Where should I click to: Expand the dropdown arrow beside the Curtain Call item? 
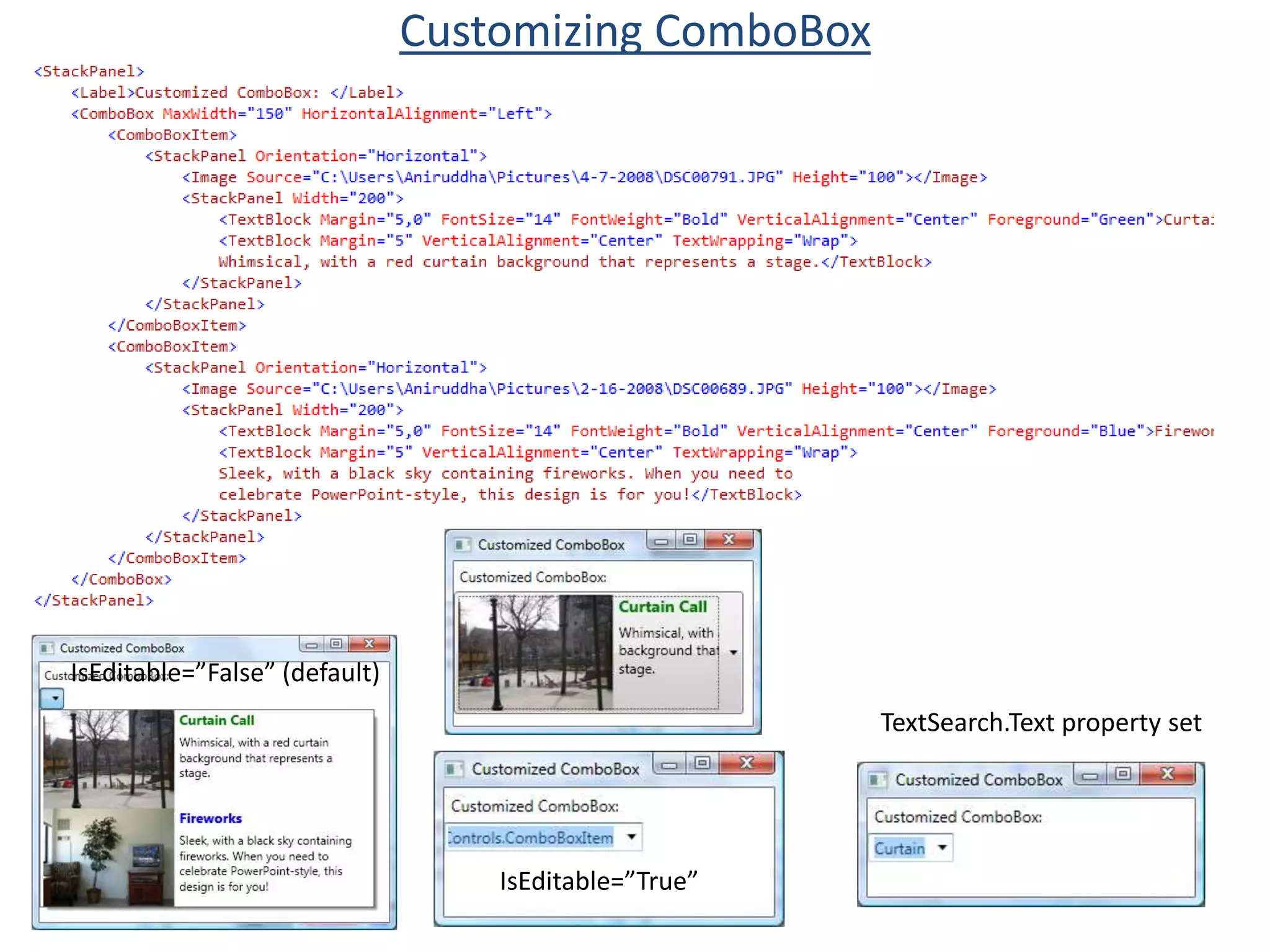coord(733,652)
